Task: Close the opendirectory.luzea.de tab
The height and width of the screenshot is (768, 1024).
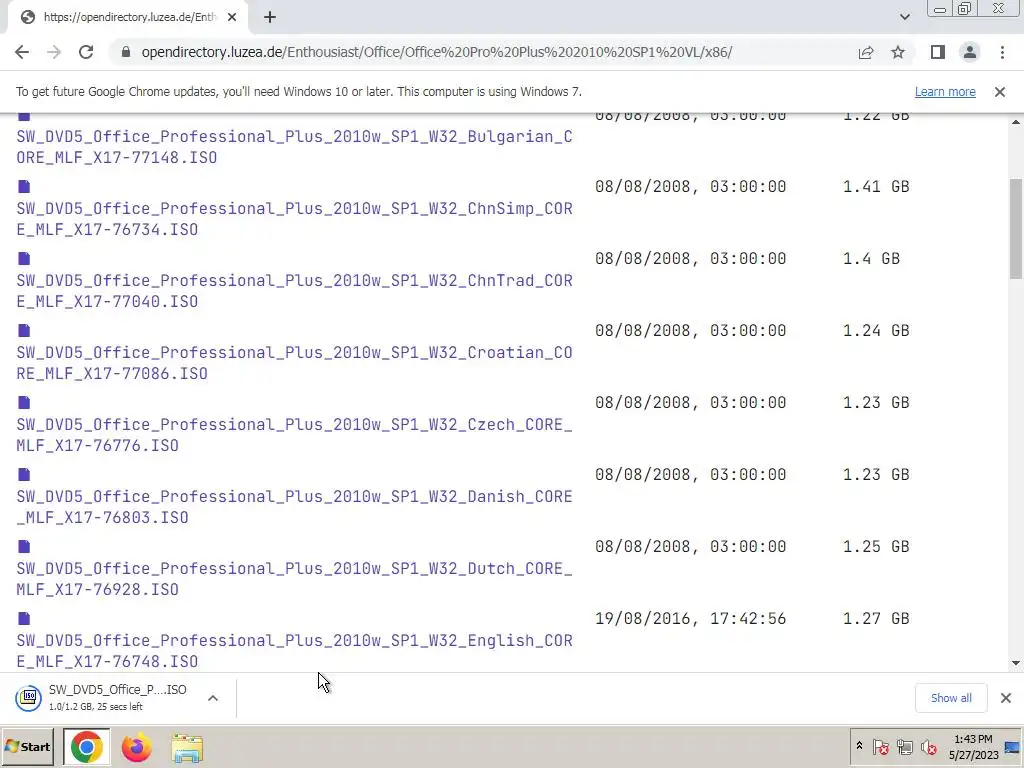Action: coord(232,18)
